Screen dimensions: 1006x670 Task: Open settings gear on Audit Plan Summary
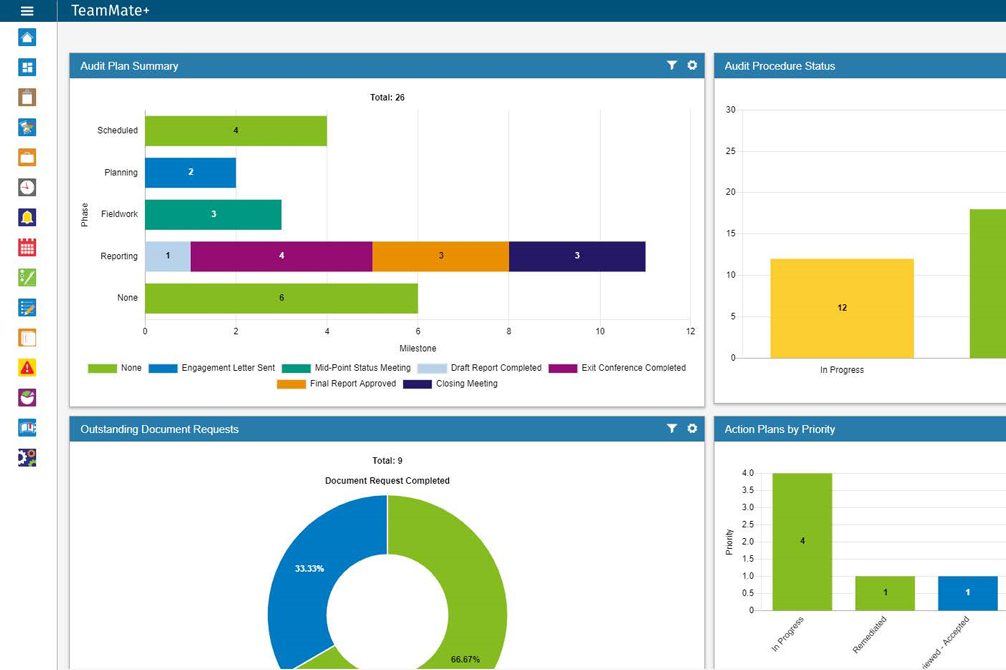[692, 65]
